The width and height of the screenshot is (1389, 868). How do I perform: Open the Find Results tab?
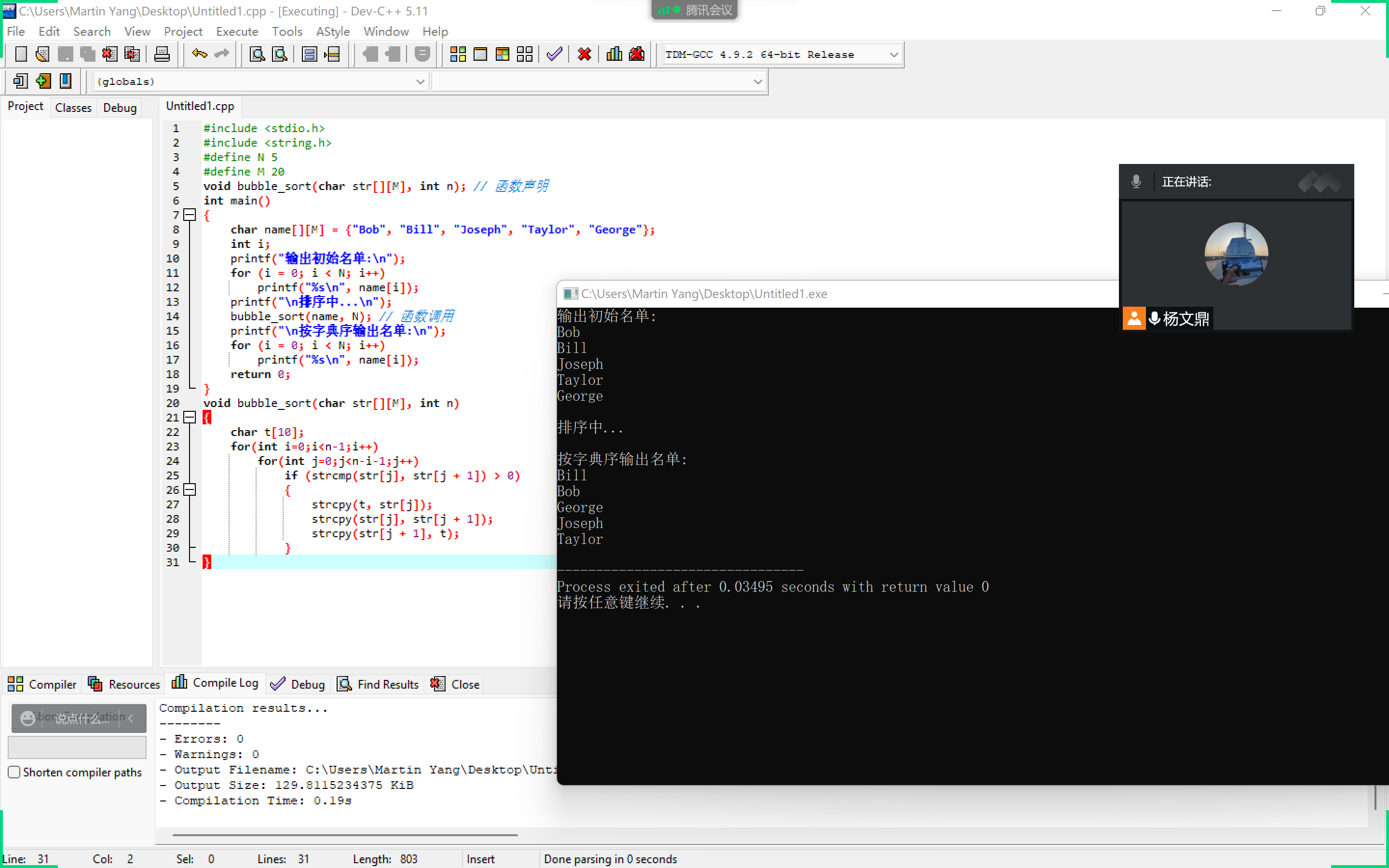pyautogui.click(x=379, y=684)
